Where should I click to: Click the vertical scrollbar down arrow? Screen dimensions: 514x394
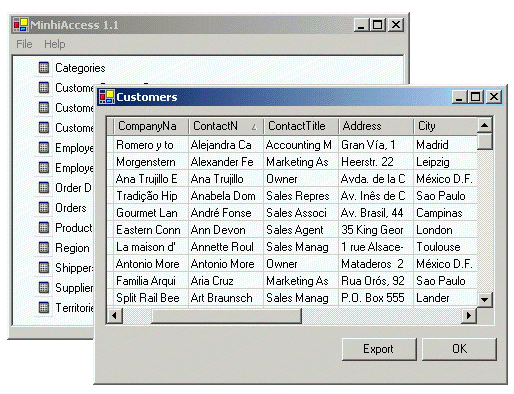pos(485,299)
